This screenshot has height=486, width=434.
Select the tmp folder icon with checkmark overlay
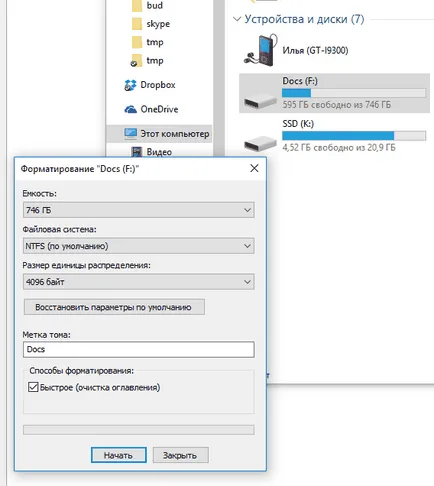[x=136, y=61]
